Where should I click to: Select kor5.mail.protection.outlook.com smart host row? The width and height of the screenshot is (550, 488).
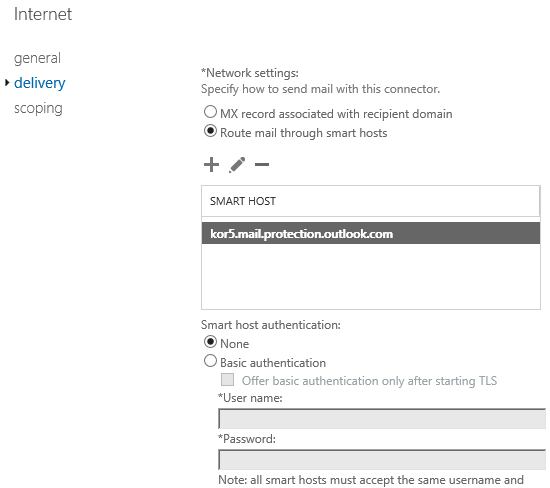371,233
